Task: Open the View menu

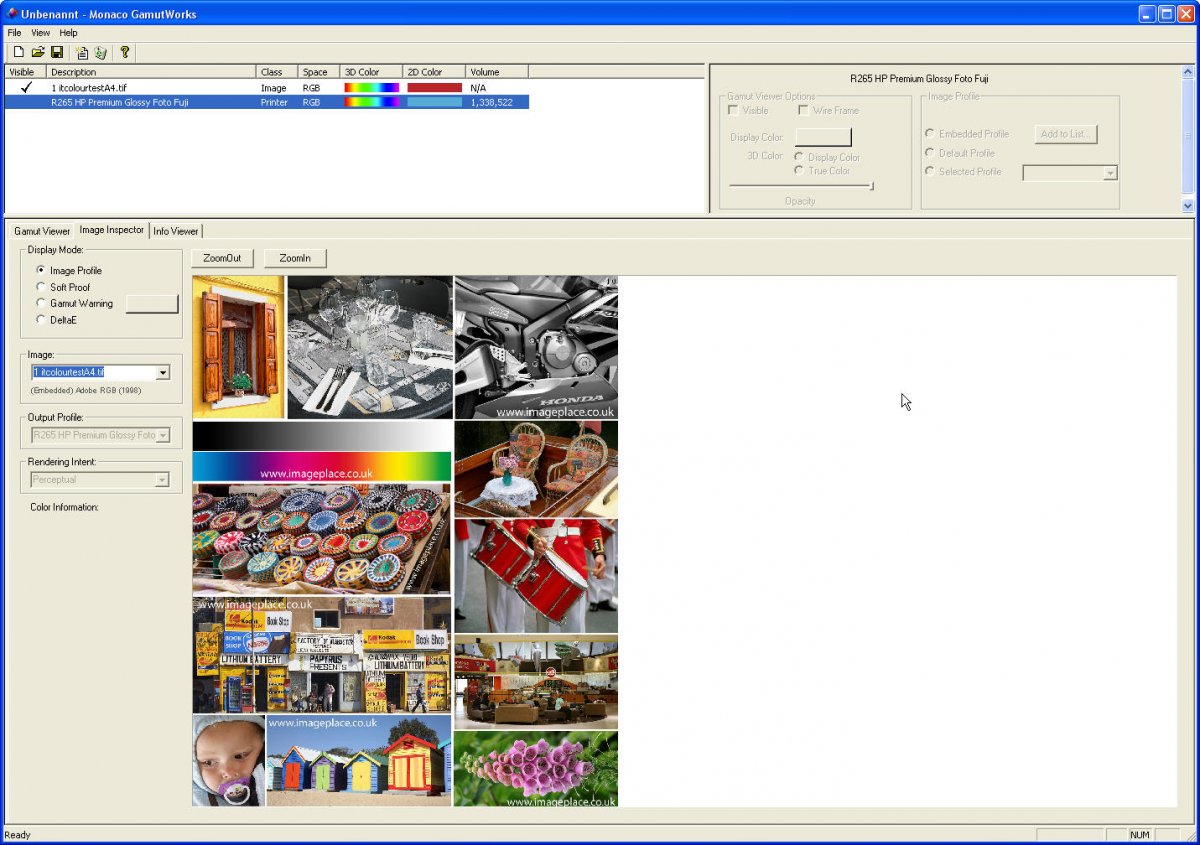Action: click(40, 33)
